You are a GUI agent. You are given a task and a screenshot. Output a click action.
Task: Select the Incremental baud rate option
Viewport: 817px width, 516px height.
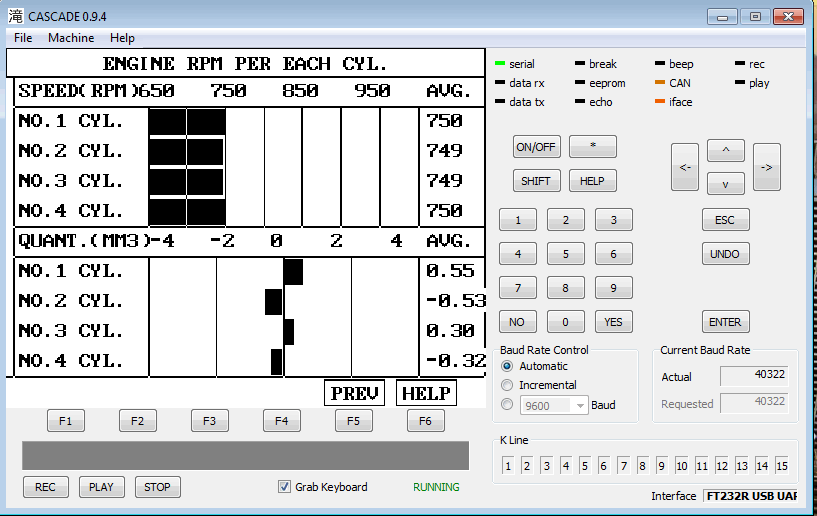coord(508,385)
